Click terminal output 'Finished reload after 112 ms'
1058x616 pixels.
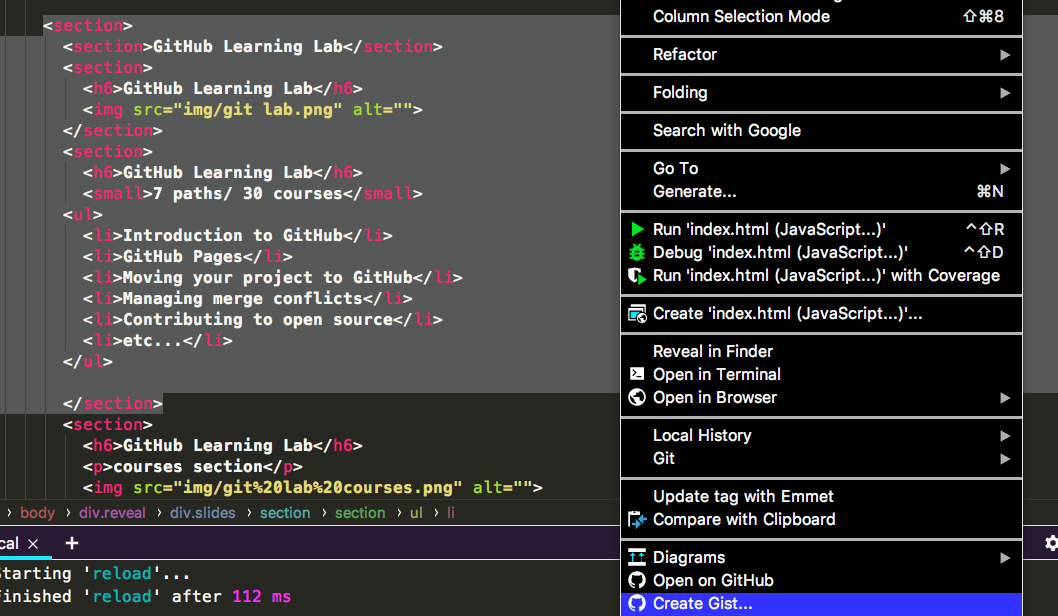pyautogui.click(x=146, y=596)
